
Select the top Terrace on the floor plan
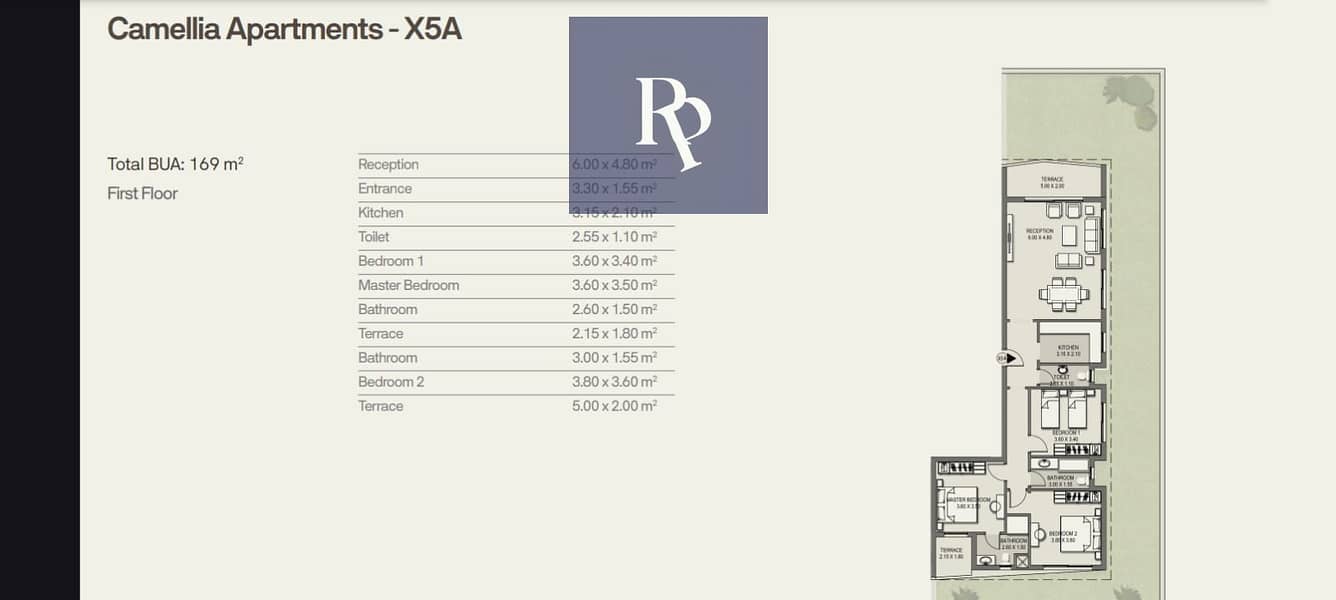pos(1052,182)
